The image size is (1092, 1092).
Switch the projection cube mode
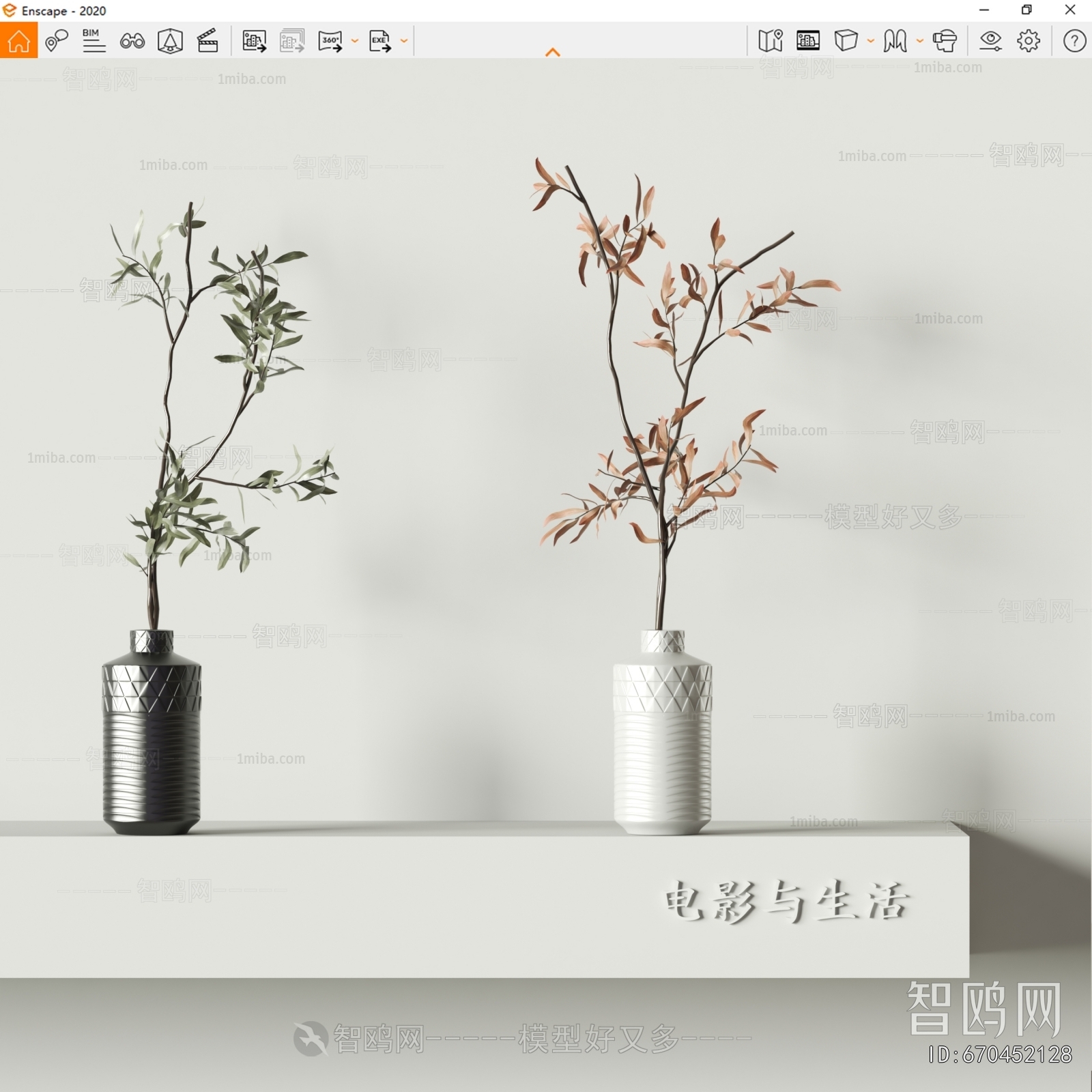[846, 41]
